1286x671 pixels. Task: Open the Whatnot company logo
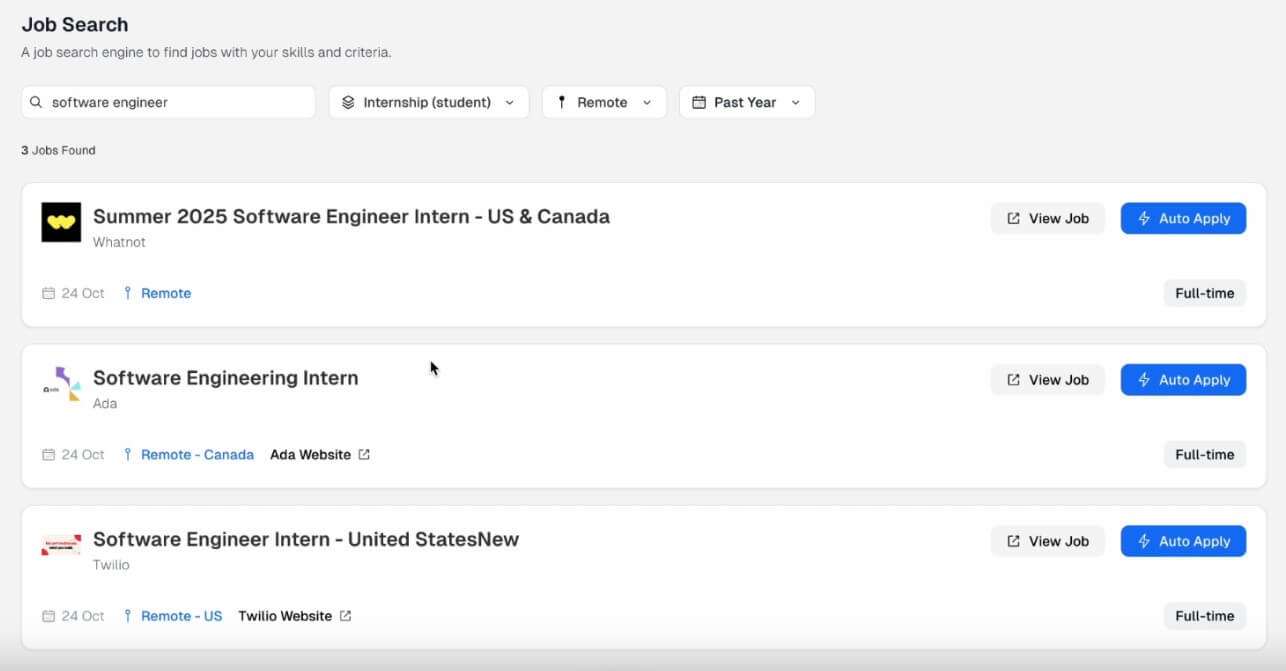tap(61, 222)
